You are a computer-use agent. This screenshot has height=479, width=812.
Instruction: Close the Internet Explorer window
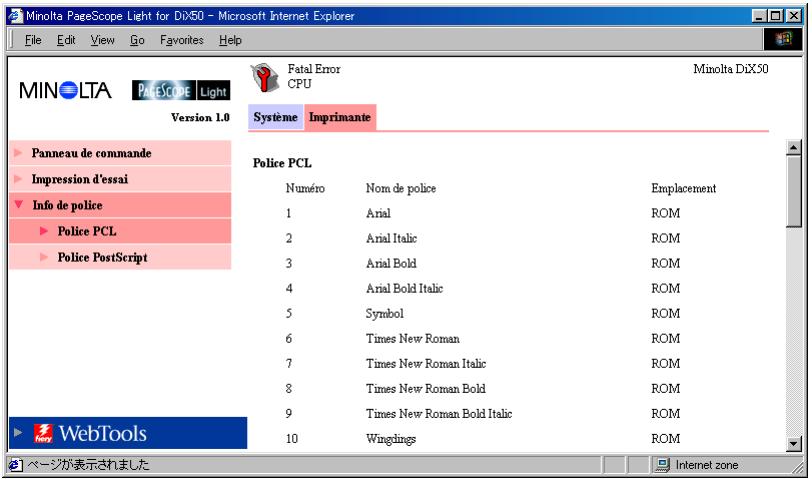click(794, 16)
